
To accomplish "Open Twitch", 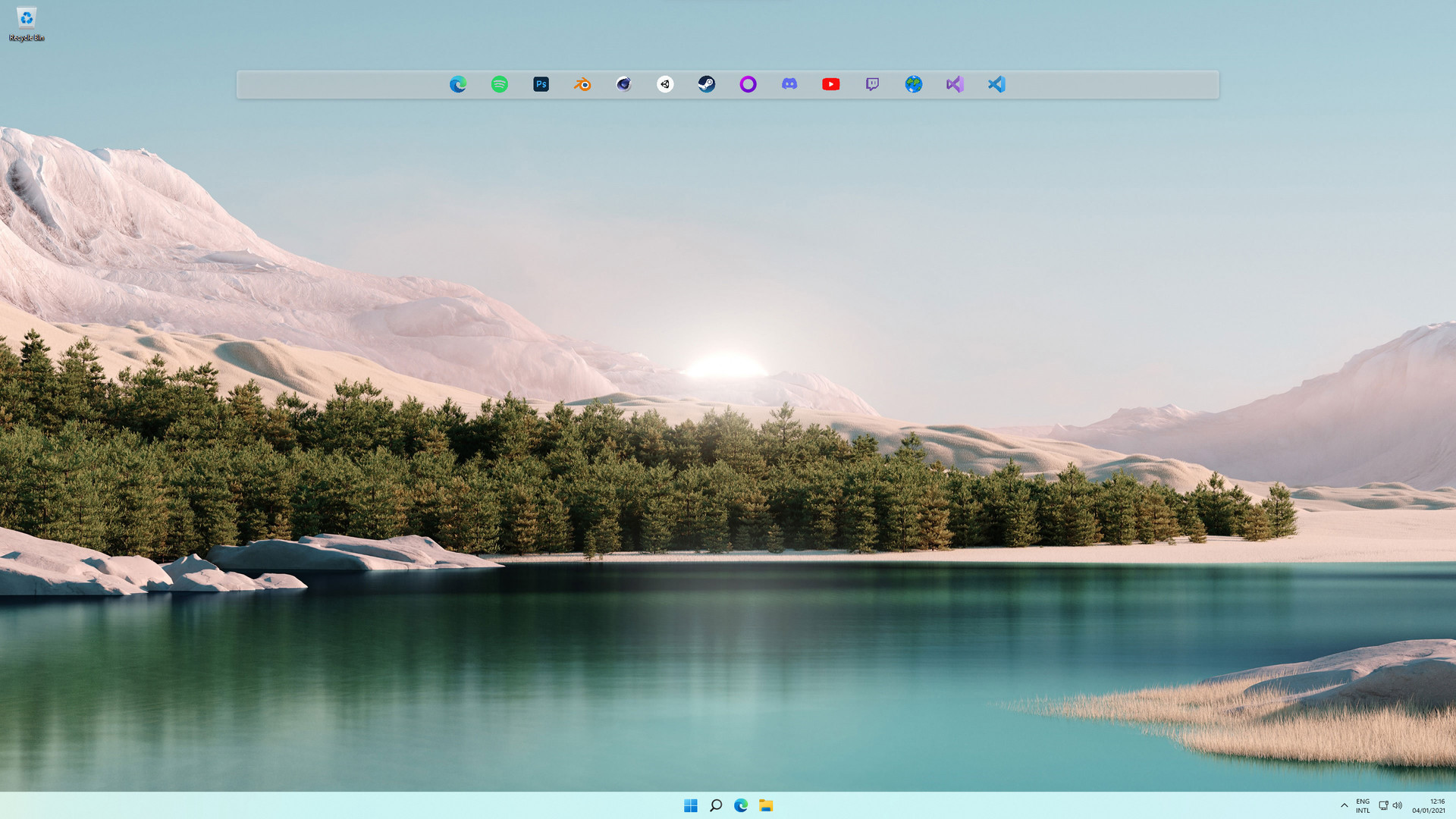I will click(871, 84).
